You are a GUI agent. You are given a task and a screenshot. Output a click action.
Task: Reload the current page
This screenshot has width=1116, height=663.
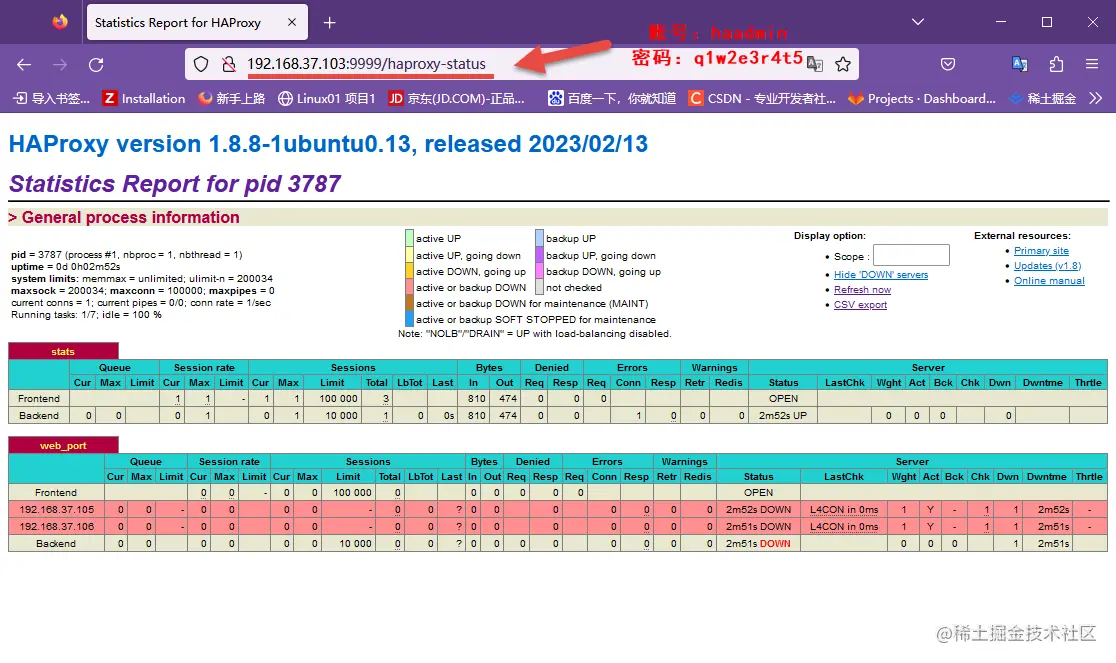96,65
